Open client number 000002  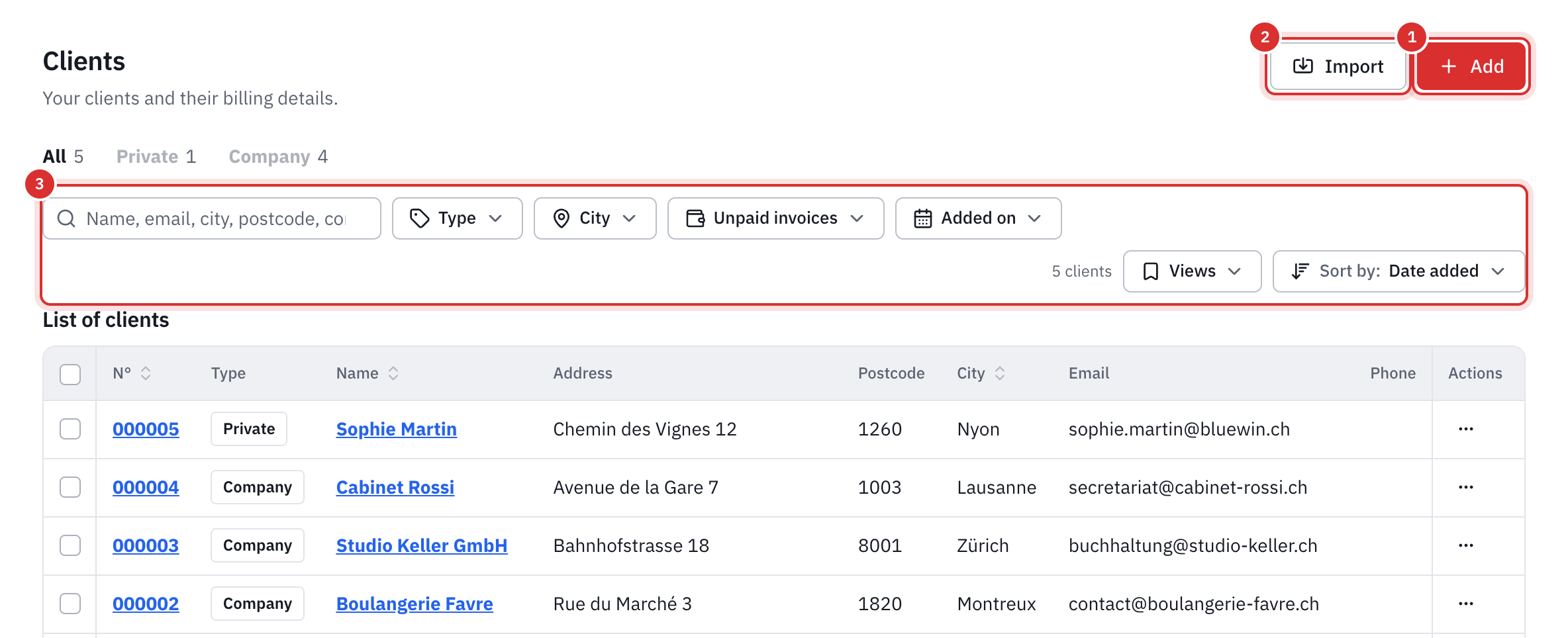coord(146,604)
